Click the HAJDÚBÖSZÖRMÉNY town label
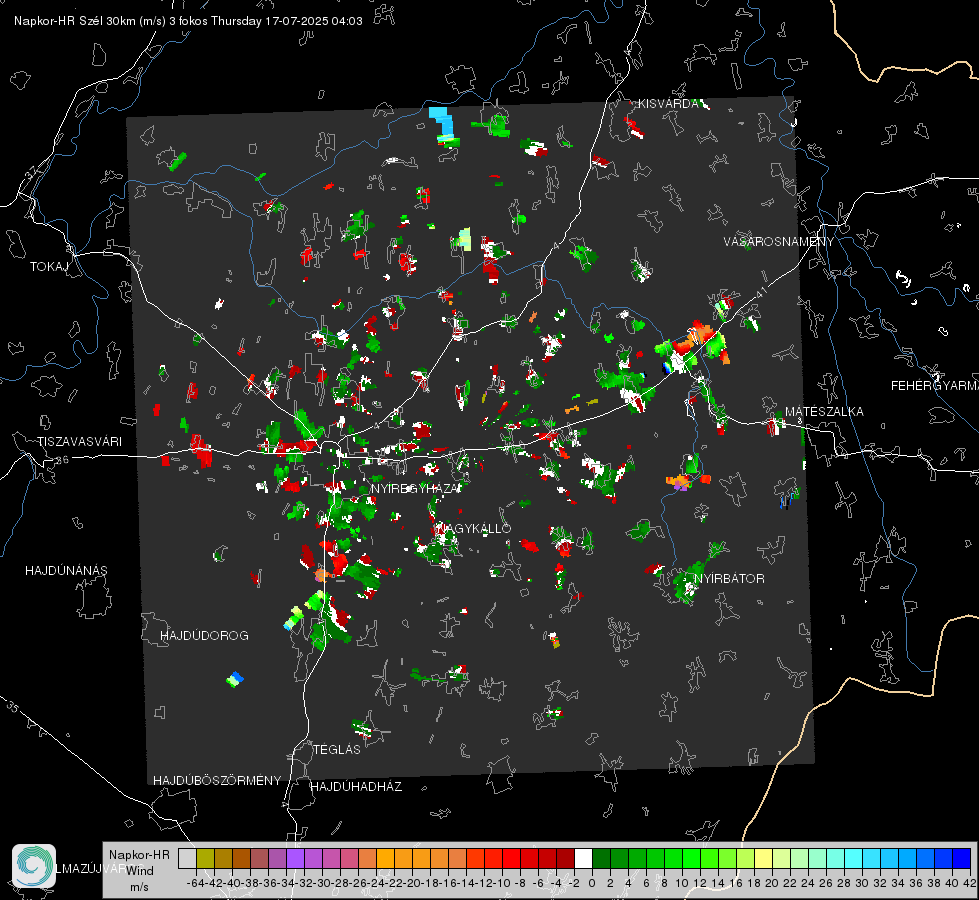 pos(217,781)
